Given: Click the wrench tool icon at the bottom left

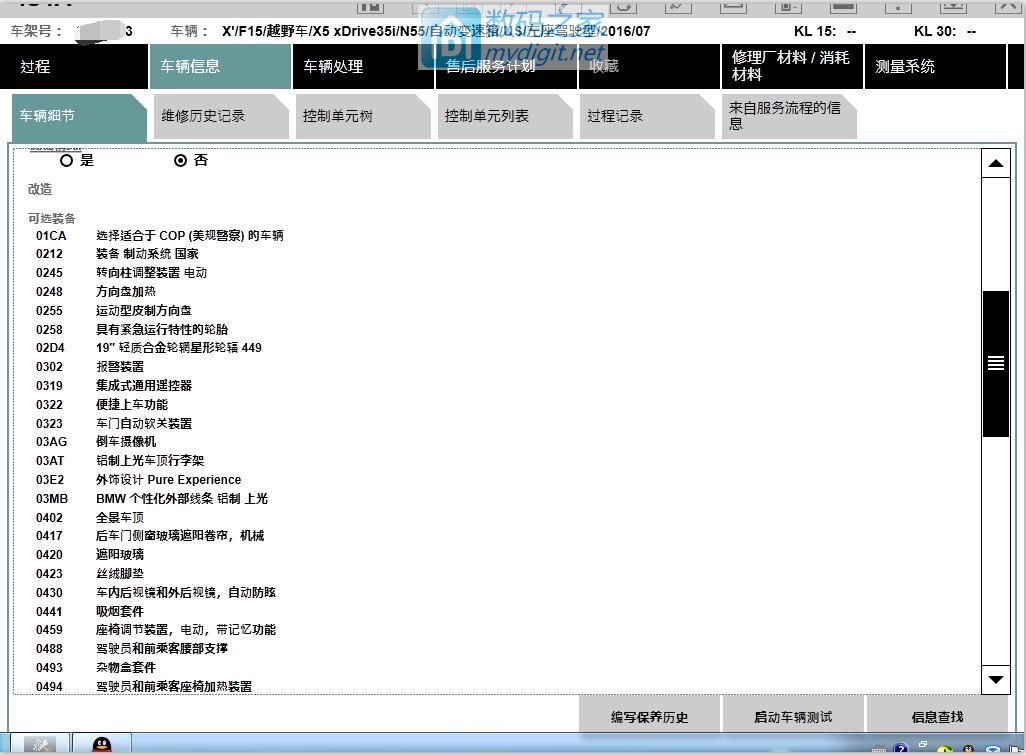Looking at the screenshot, I should [x=40, y=746].
